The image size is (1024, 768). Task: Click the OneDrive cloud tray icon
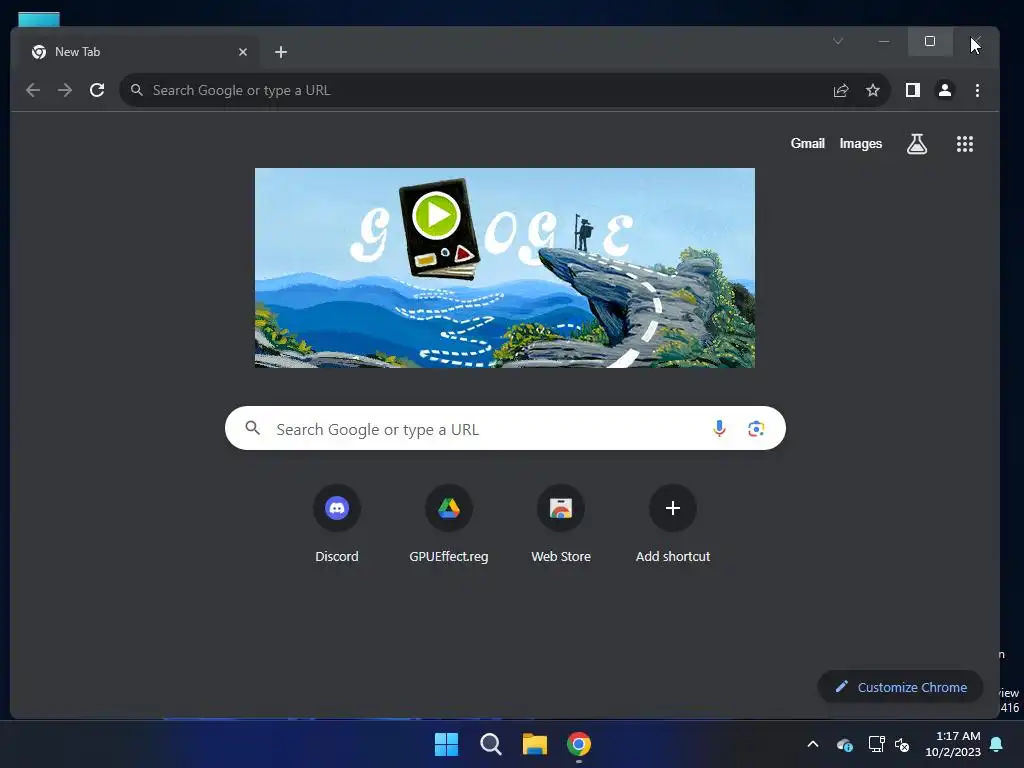pyautogui.click(x=845, y=744)
